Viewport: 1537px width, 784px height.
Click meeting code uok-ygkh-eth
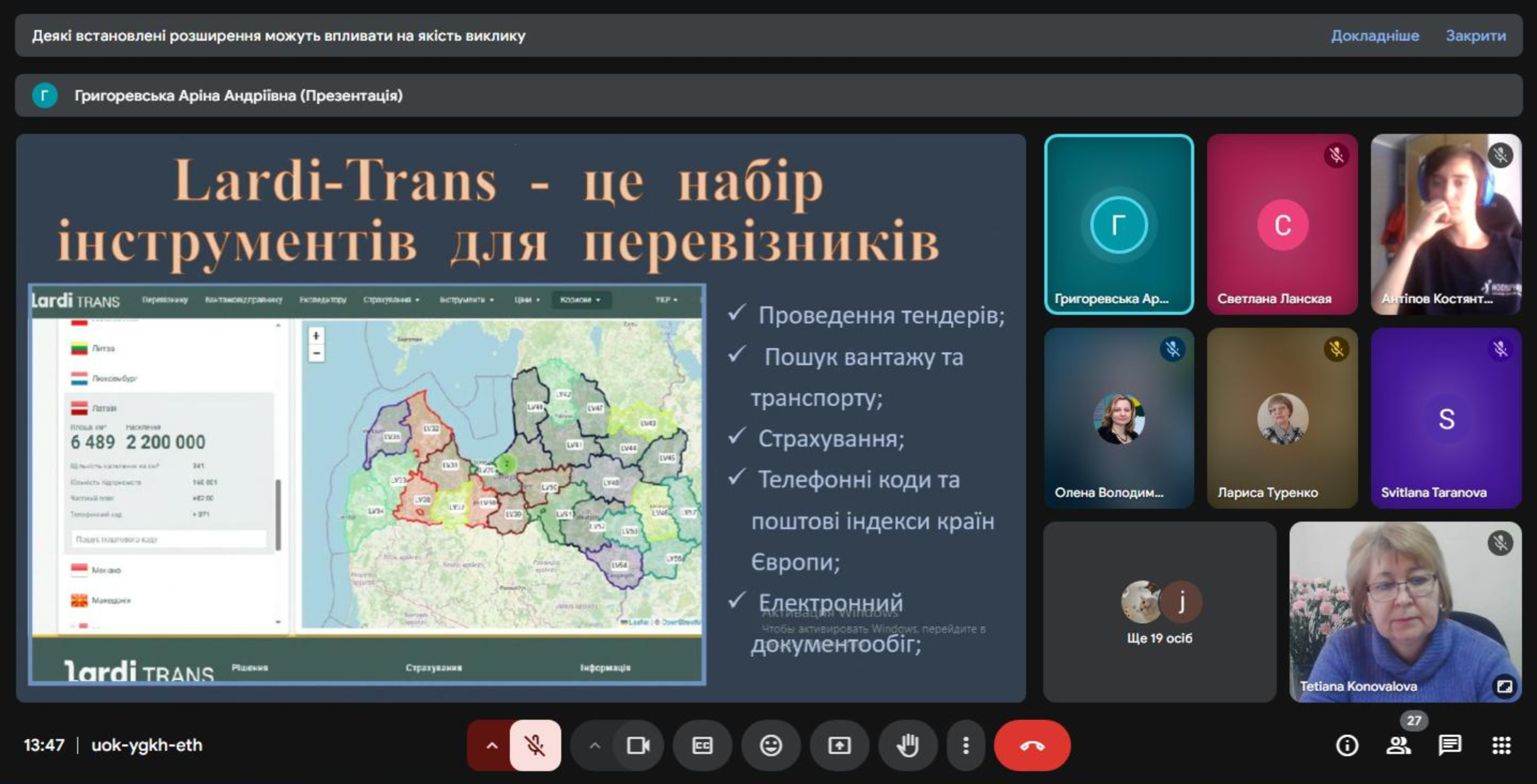(147, 745)
